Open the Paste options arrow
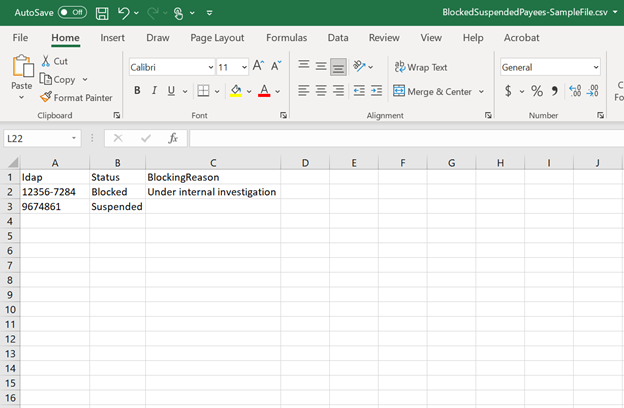624x408 pixels. 21,97
